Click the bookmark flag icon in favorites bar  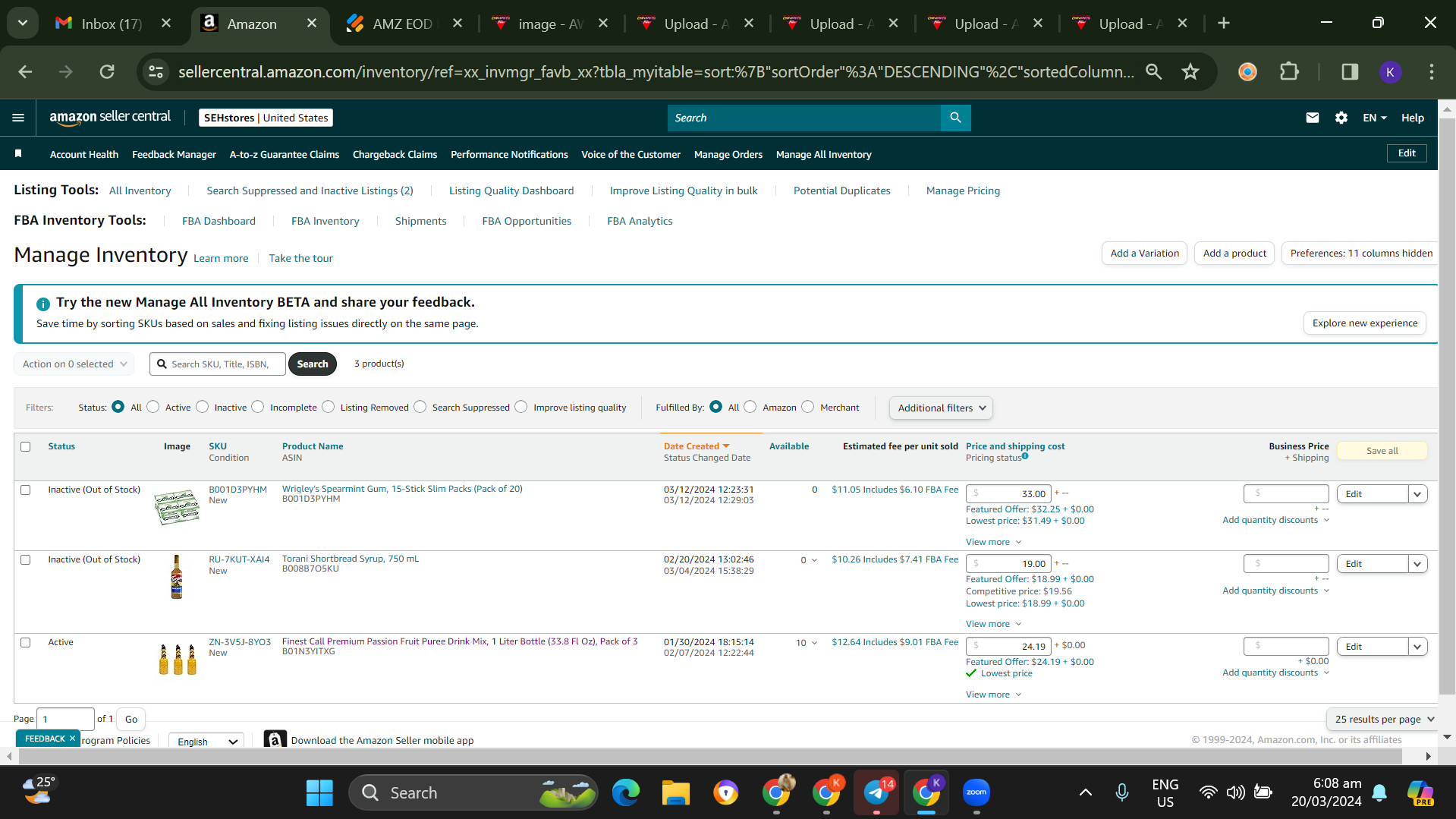point(18,154)
